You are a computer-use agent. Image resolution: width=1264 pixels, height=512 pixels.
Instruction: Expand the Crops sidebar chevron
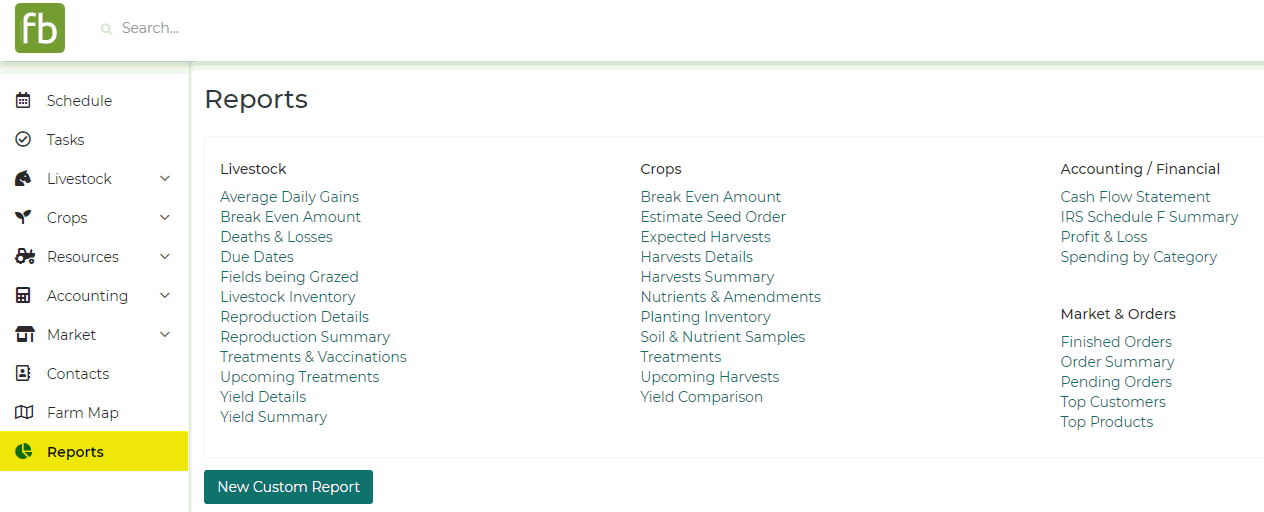point(165,218)
